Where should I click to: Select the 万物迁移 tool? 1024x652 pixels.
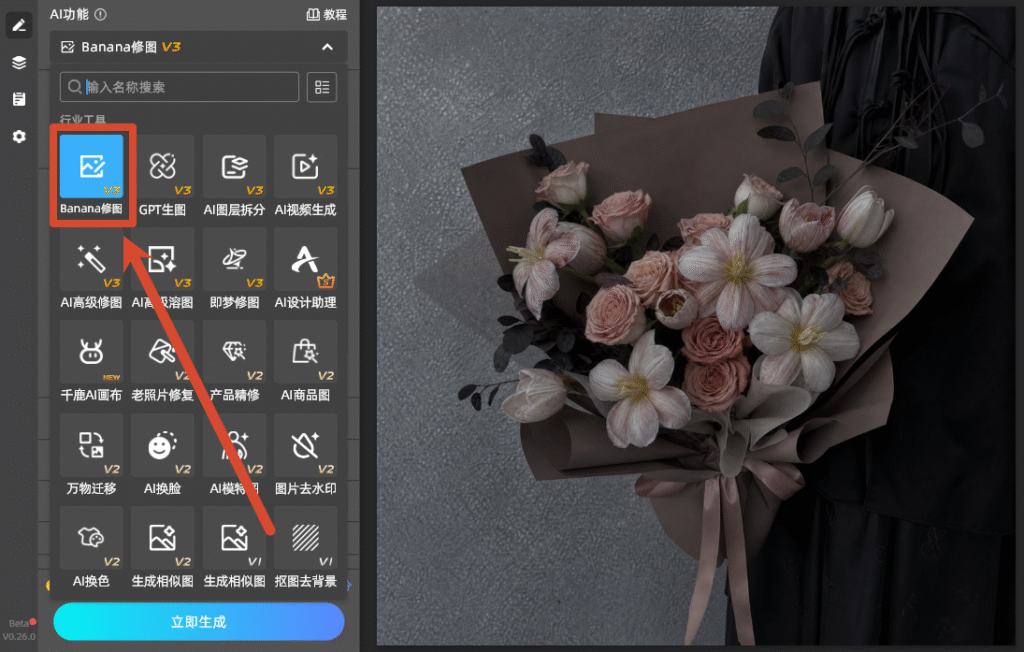pyautogui.click(x=91, y=446)
